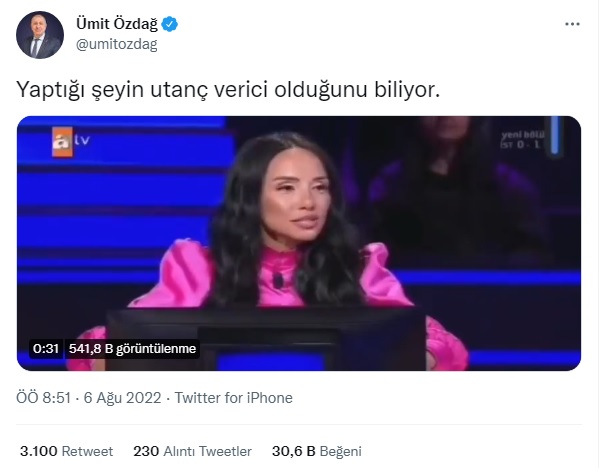Click the 6 Ağu 2022 date

122,398
